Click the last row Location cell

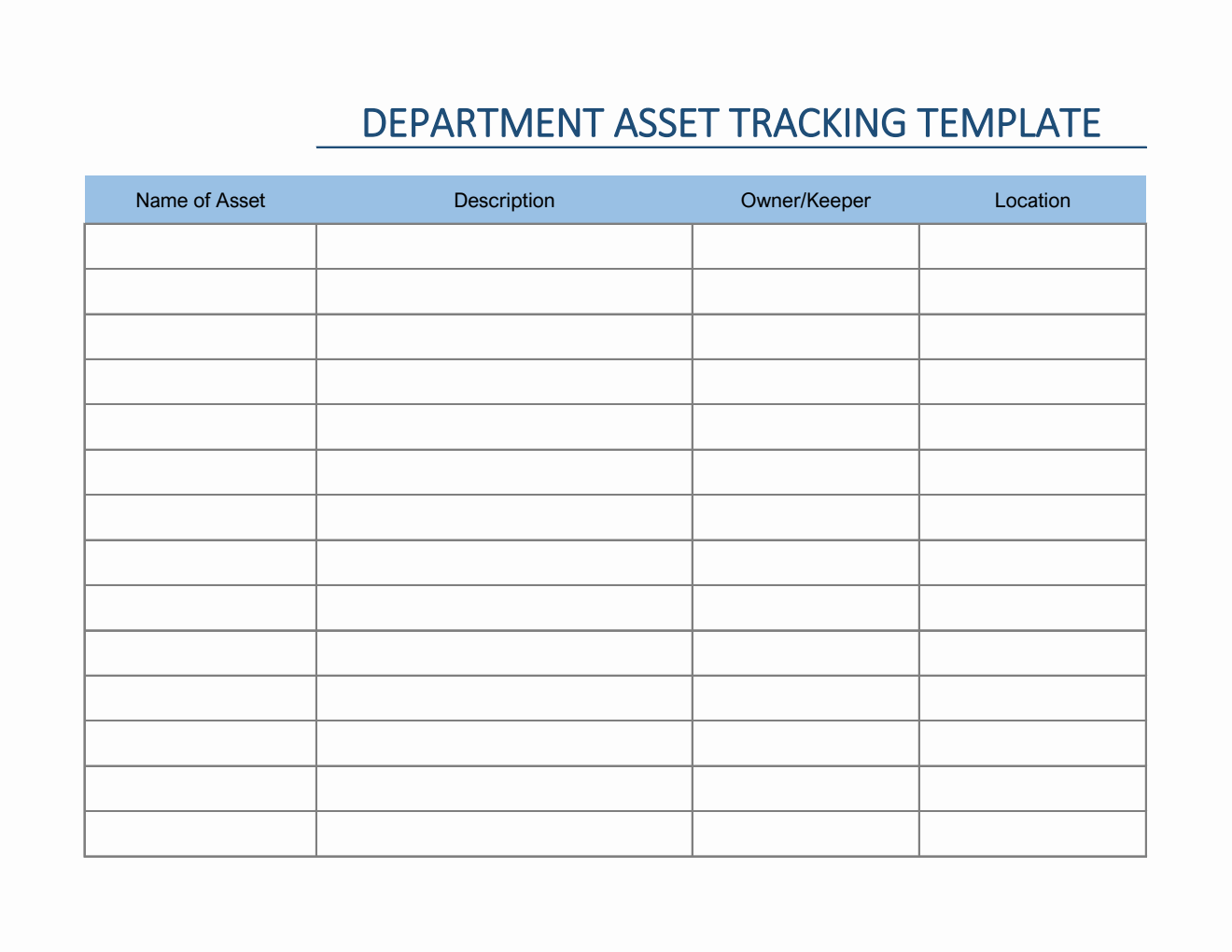(1032, 831)
